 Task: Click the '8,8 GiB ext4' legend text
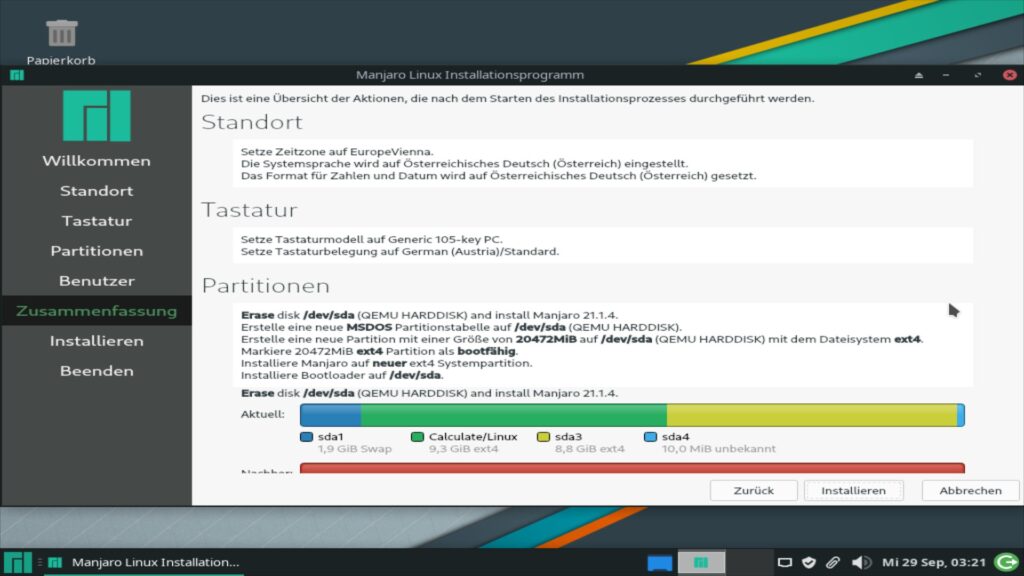pos(590,449)
